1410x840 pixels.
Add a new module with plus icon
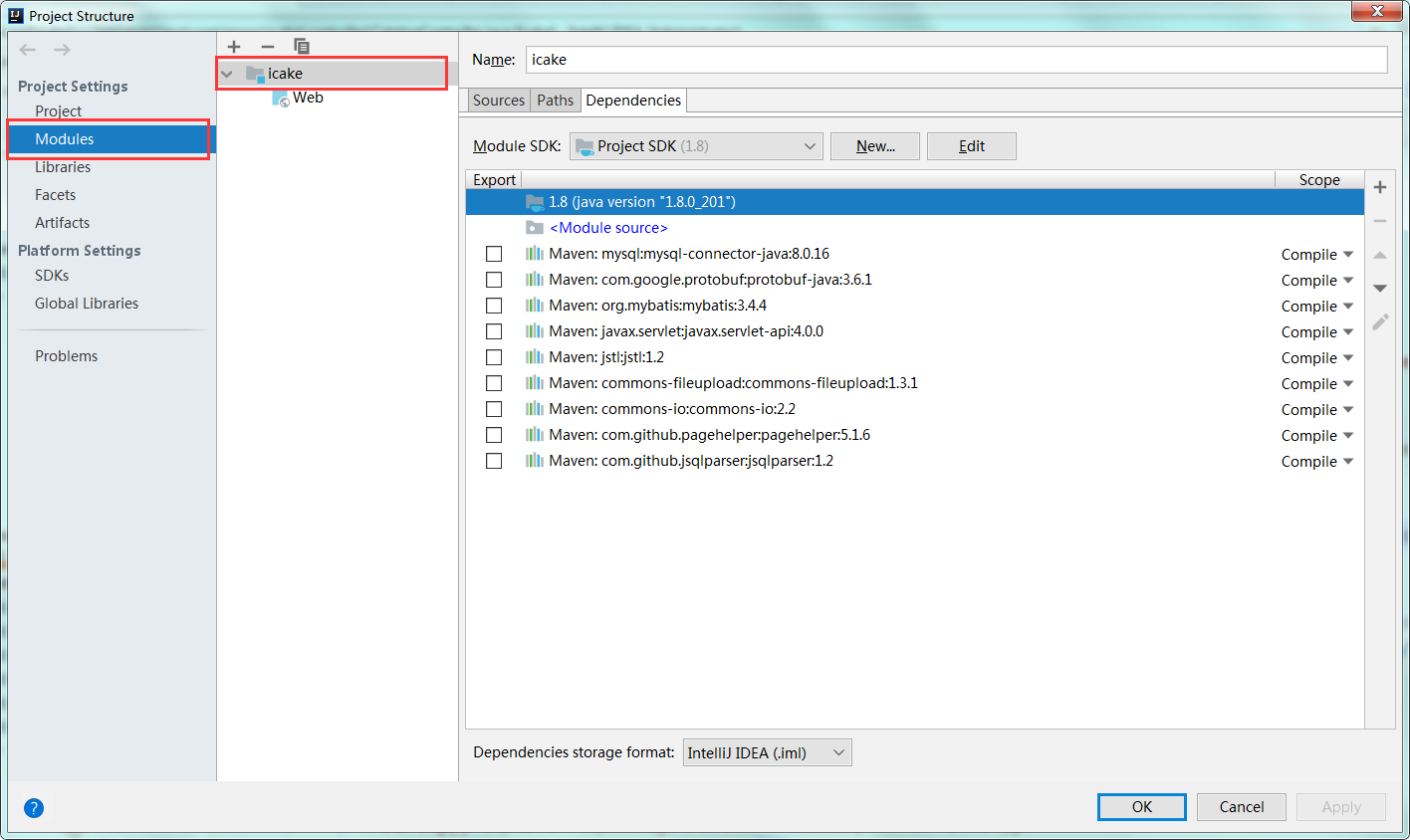pyautogui.click(x=234, y=47)
